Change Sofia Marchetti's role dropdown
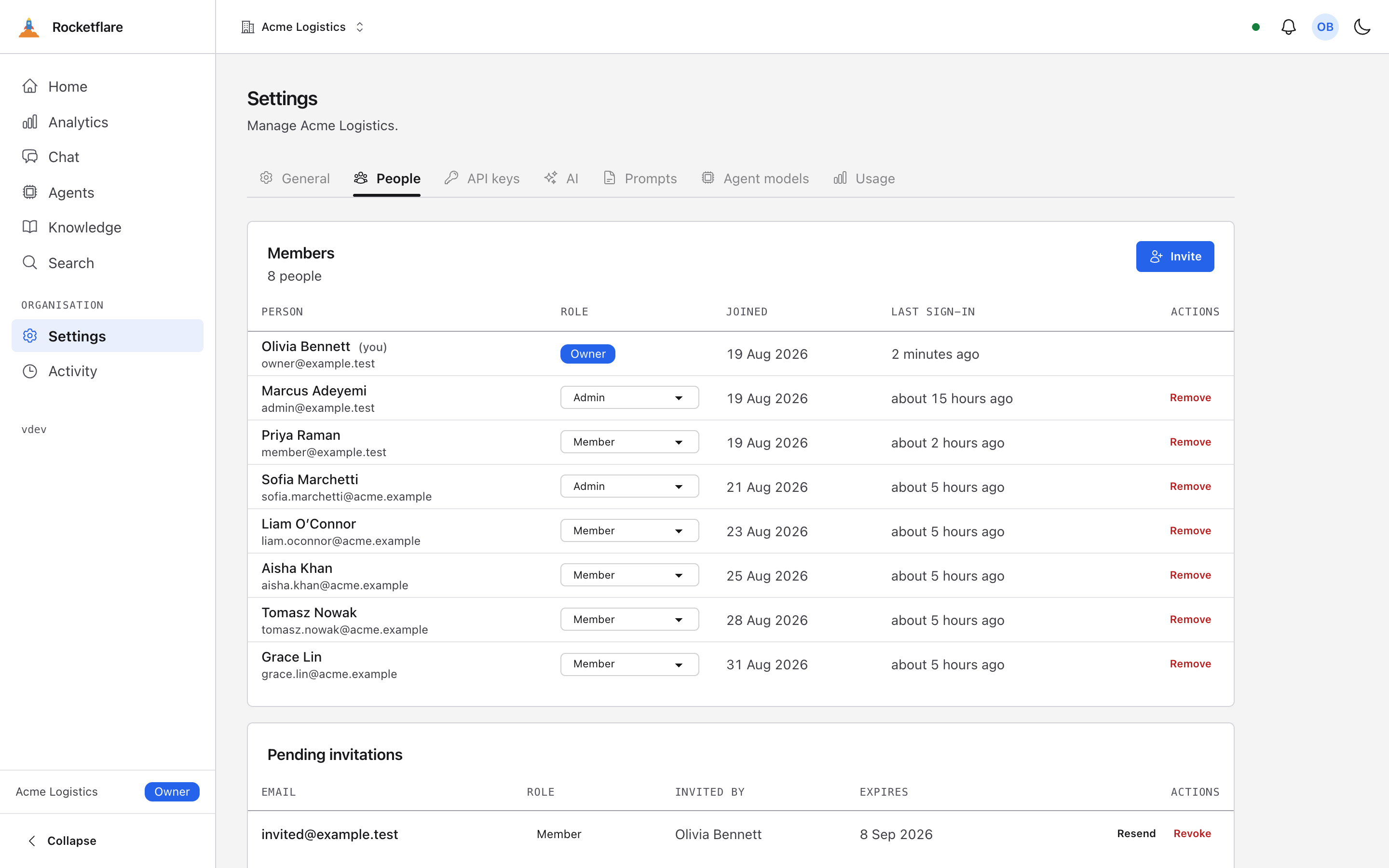The image size is (1389, 868). click(x=630, y=486)
